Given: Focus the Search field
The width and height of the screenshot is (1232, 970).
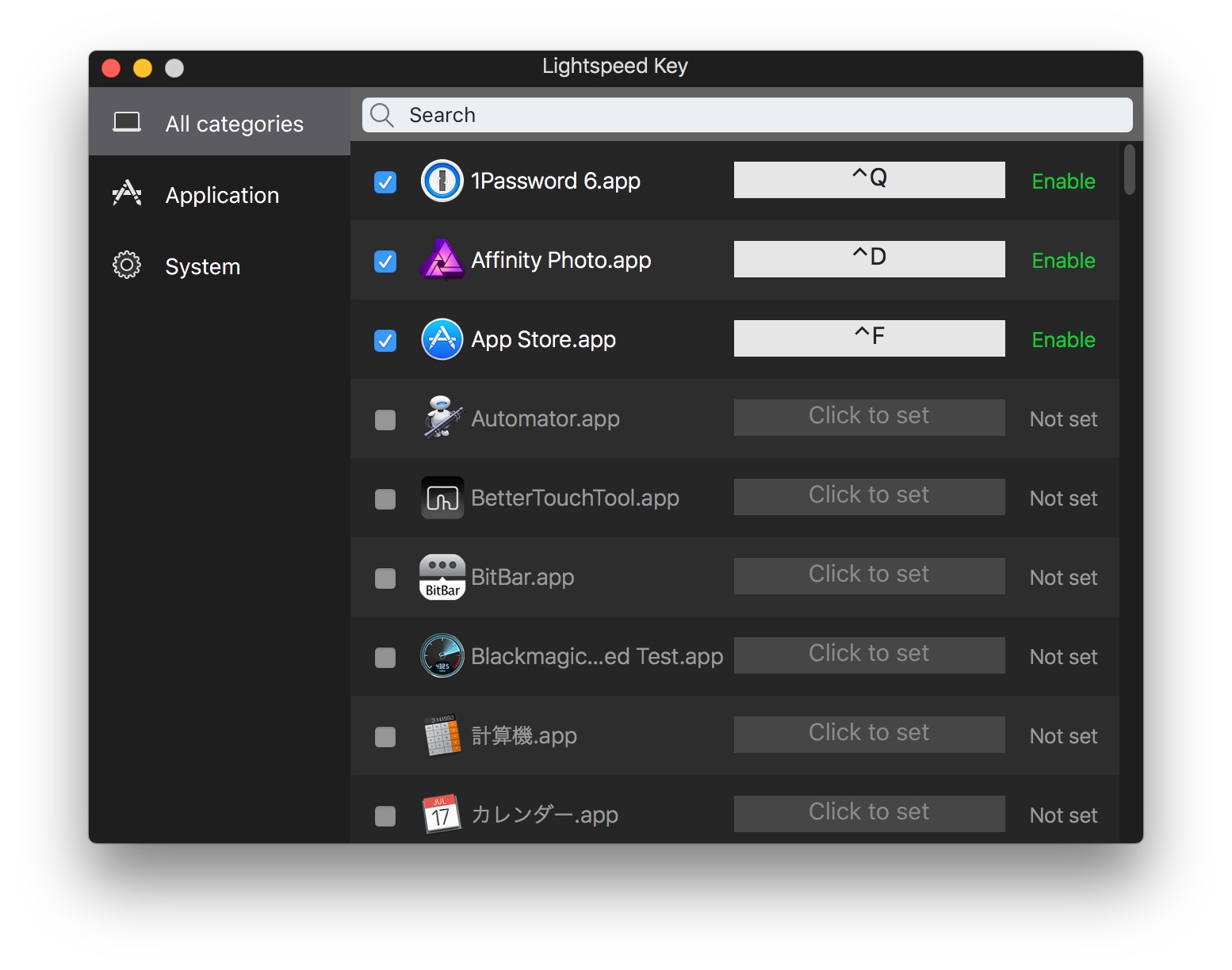Looking at the screenshot, I should click(x=748, y=115).
